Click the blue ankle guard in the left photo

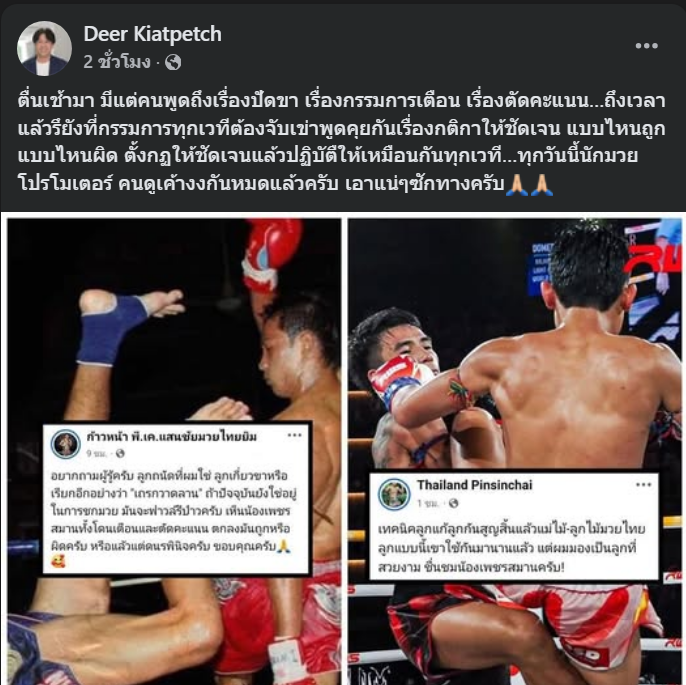tap(111, 329)
